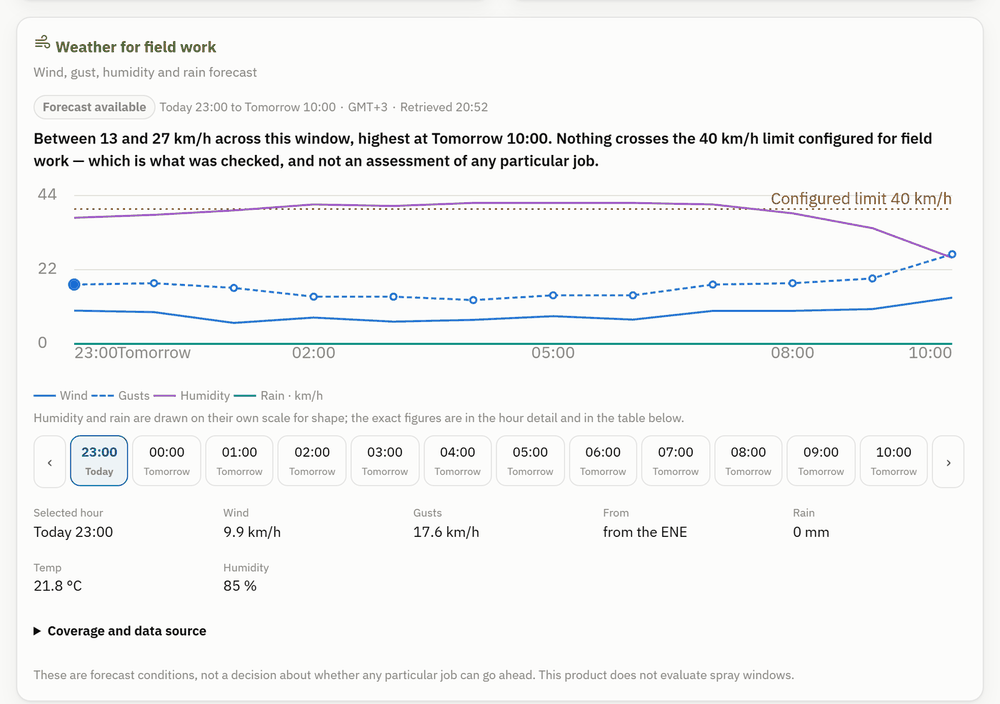The height and width of the screenshot is (704, 1000).
Task: Click the Selected hour value Today 23:00
Action: coord(73,532)
